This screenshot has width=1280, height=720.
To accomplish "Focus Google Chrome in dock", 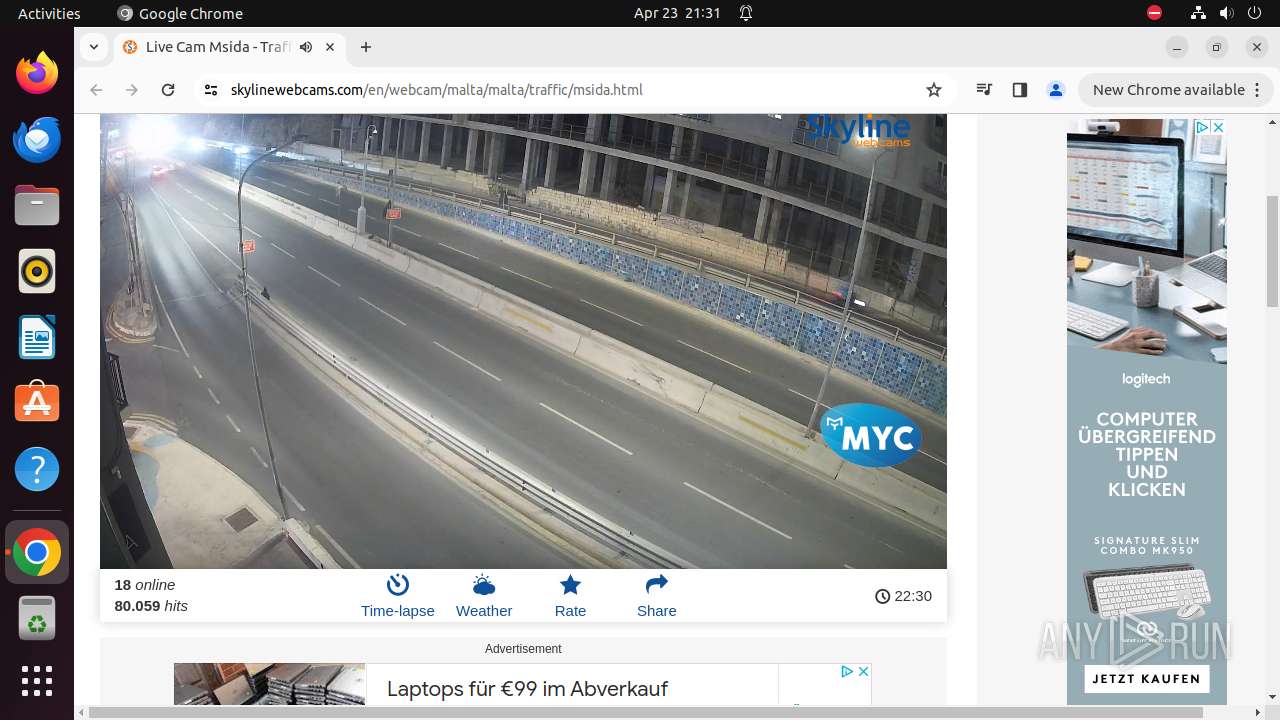I will [37, 552].
